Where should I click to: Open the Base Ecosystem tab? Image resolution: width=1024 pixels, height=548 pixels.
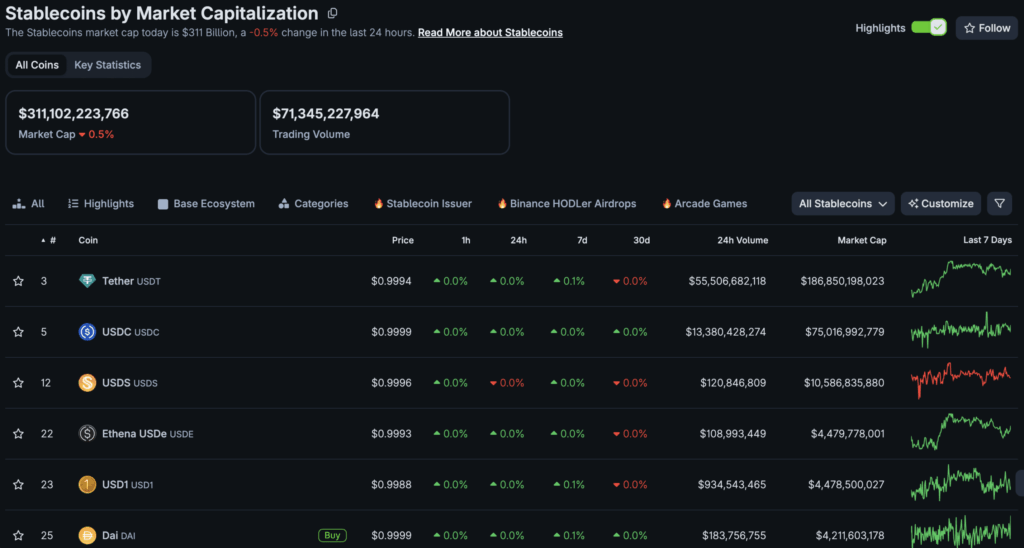point(206,204)
